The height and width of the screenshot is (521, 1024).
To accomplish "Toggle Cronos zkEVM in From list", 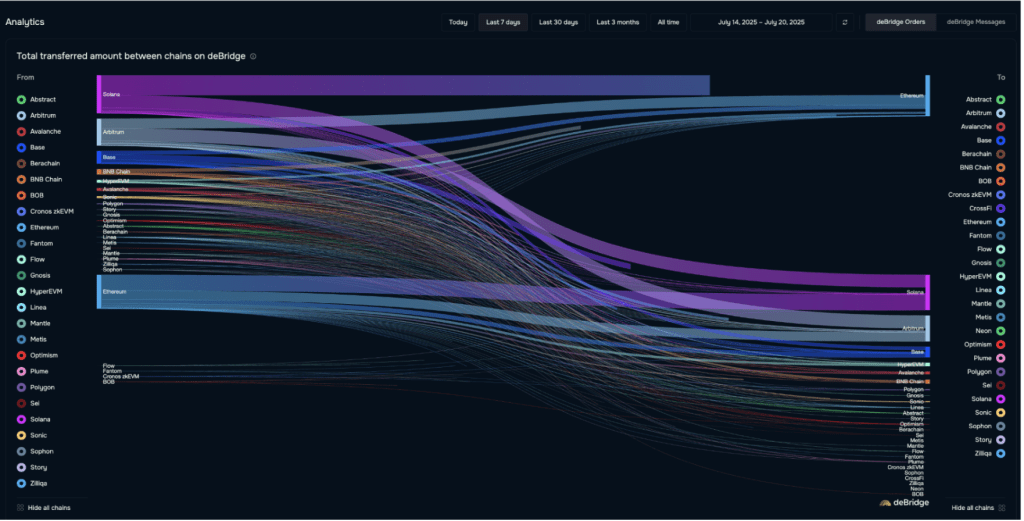I will (x=46, y=212).
